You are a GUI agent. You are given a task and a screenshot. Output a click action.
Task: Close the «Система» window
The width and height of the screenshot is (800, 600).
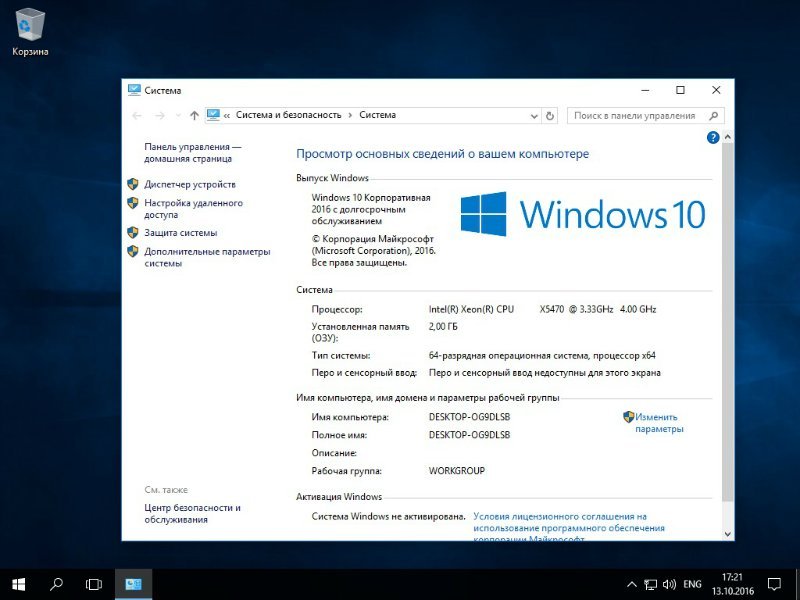(x=716, y=90)
